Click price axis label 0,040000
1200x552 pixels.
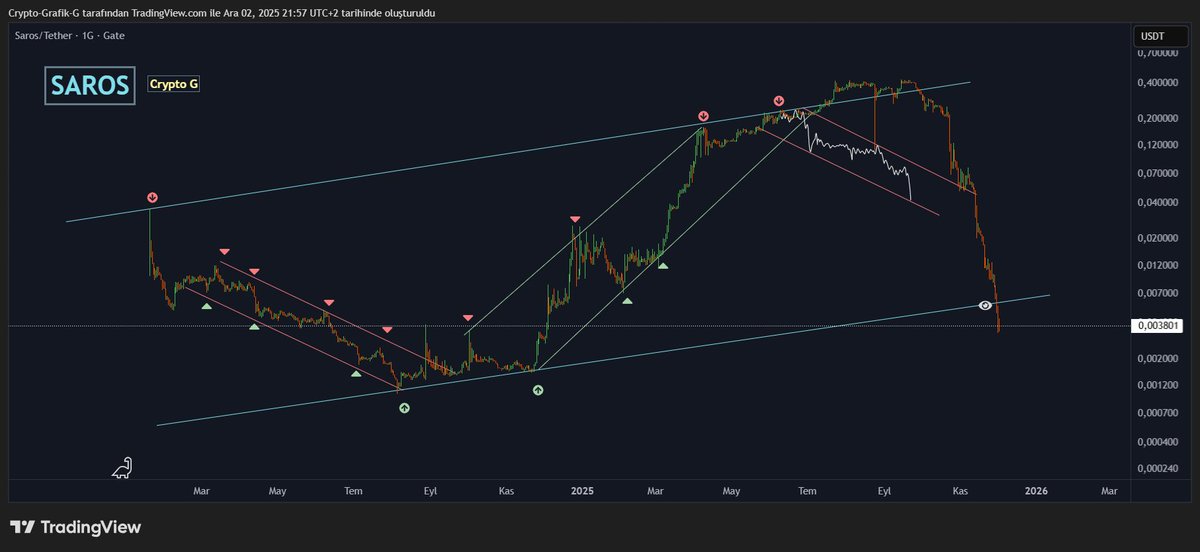(1158, 202)
